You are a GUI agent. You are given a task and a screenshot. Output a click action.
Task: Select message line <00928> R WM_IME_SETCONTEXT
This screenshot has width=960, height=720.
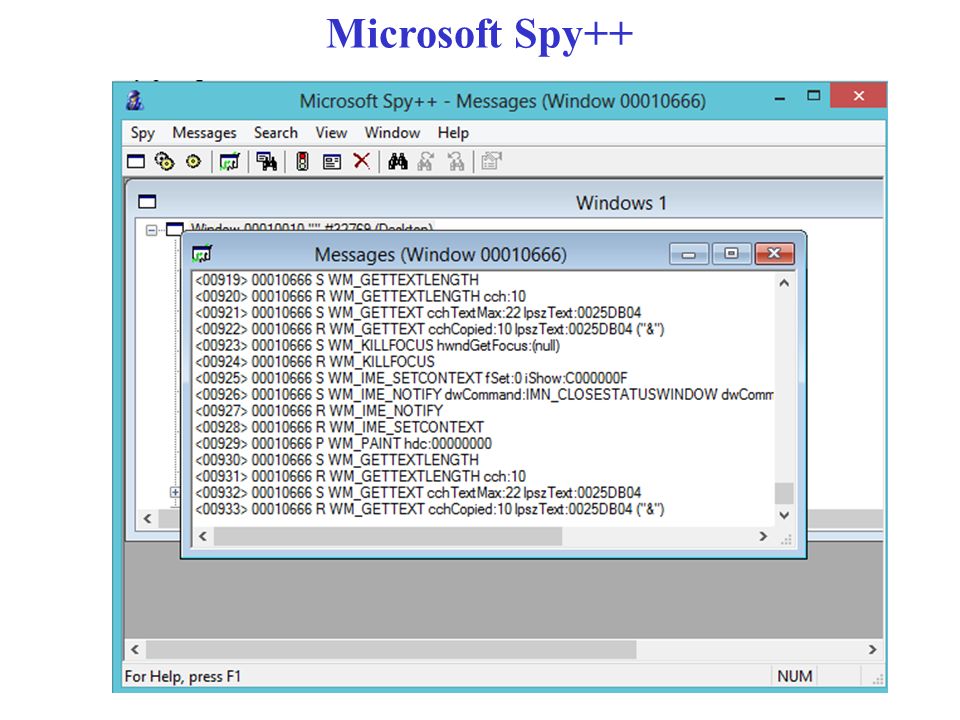[339, 427]
